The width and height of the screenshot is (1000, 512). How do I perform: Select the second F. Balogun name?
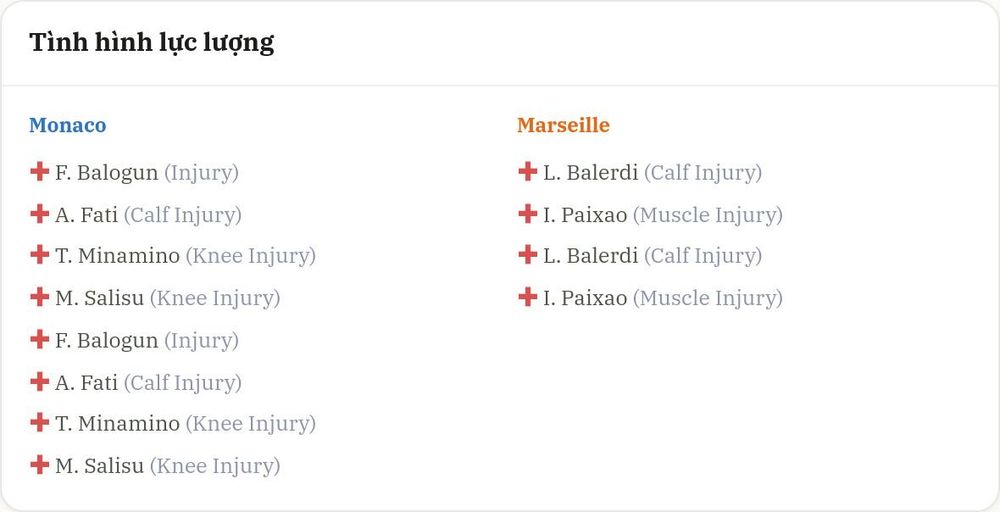(107, 340)
